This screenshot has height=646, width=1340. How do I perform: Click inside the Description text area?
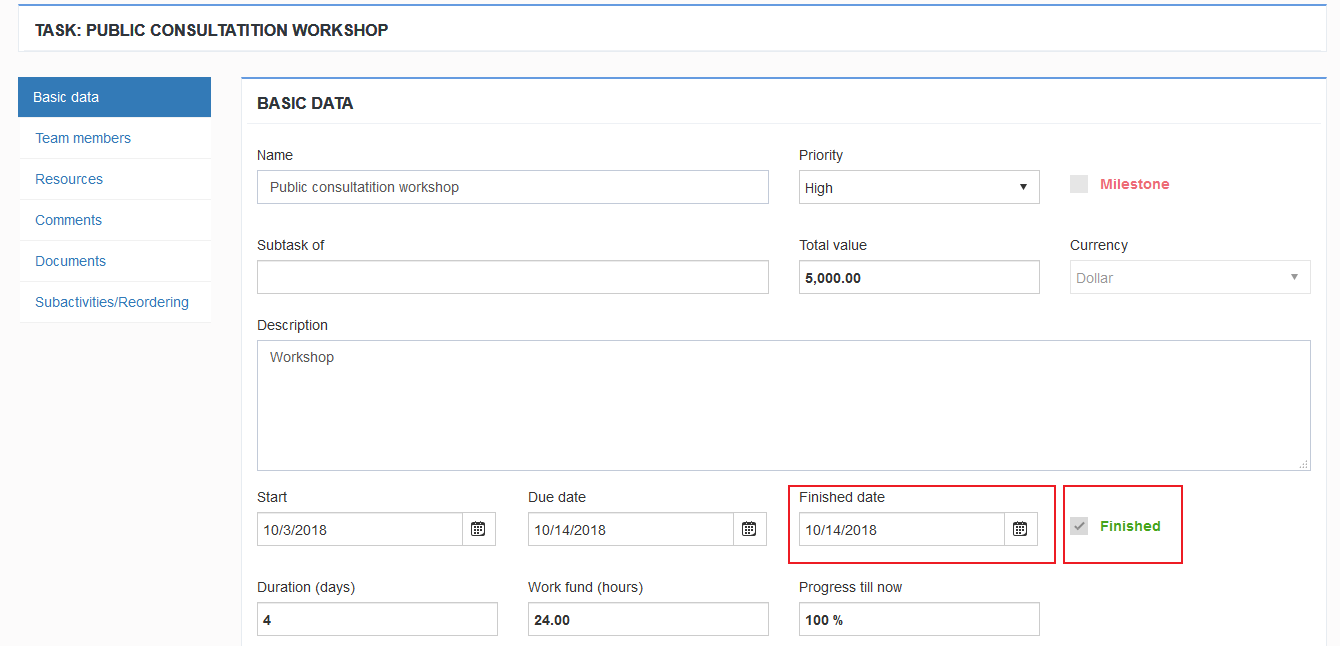(784, 405)
